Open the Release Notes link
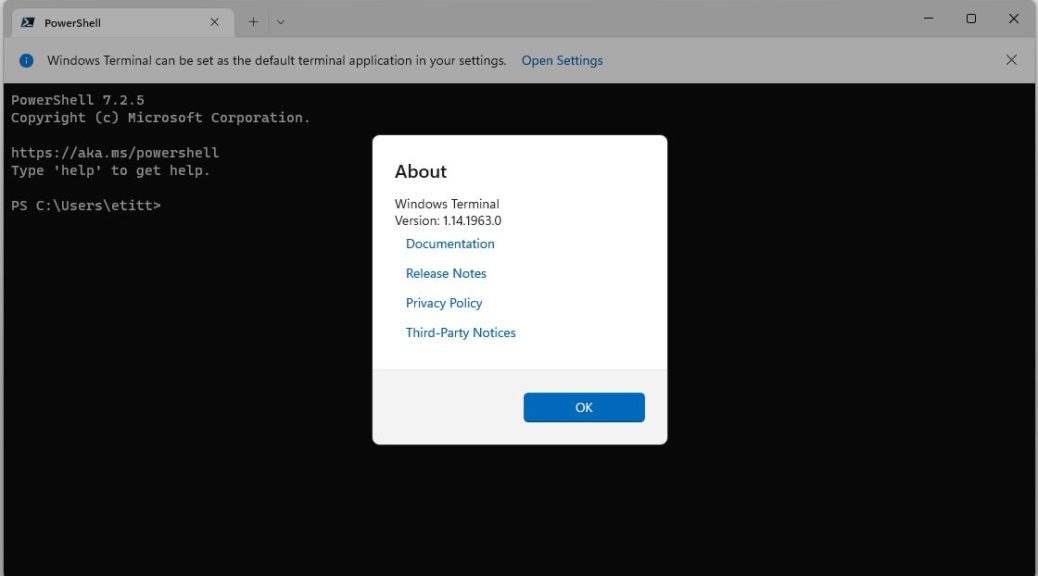This screenshot has width=1038, height=576. (x=446, y=273)
